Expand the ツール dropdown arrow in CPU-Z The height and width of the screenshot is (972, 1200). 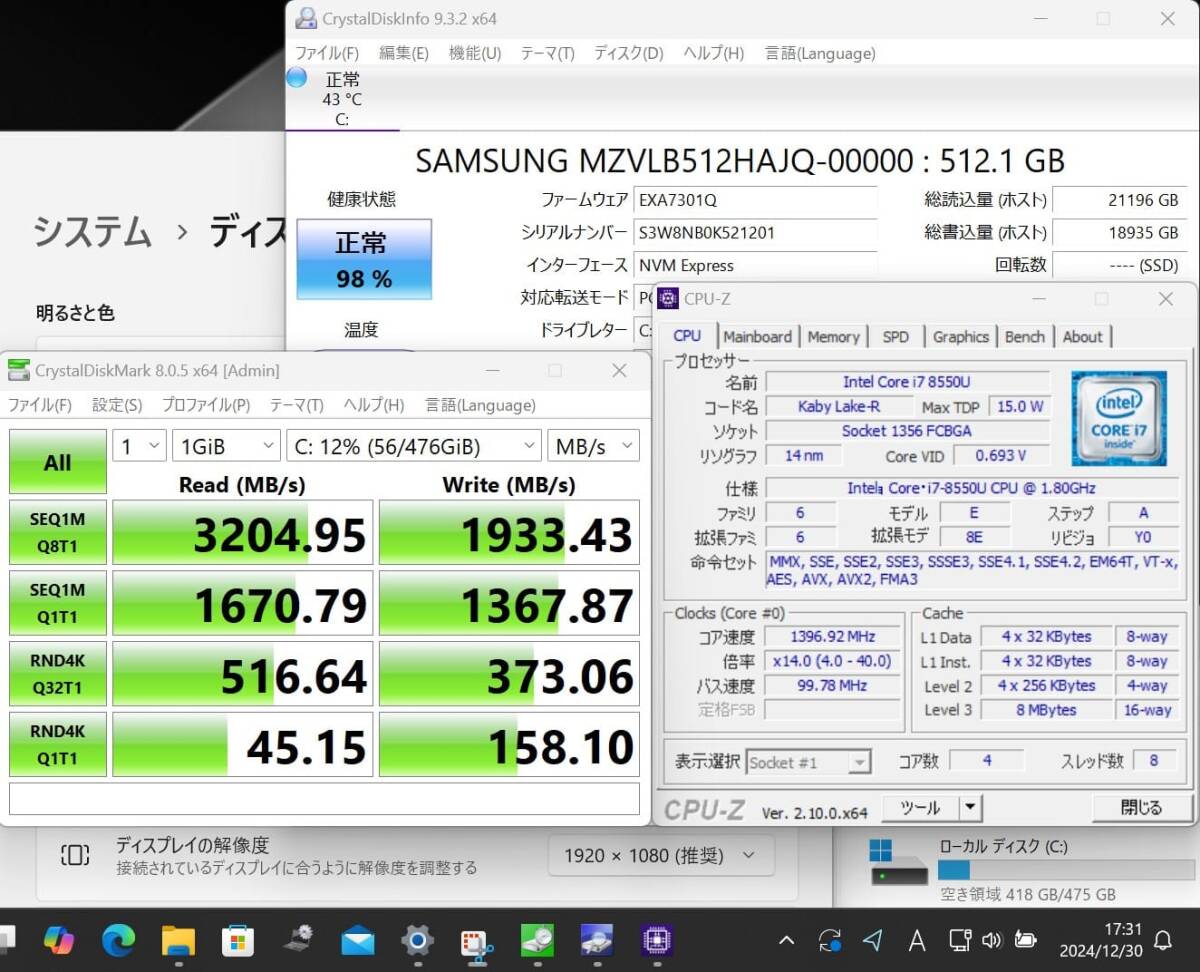(x=971, y=807)
